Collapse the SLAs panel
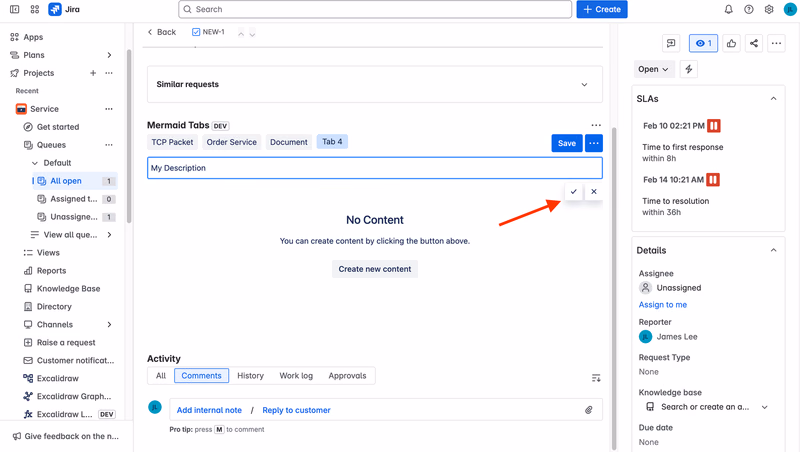Image resolution: width=800 pixels, height=452 pixels. click(773, 98)
